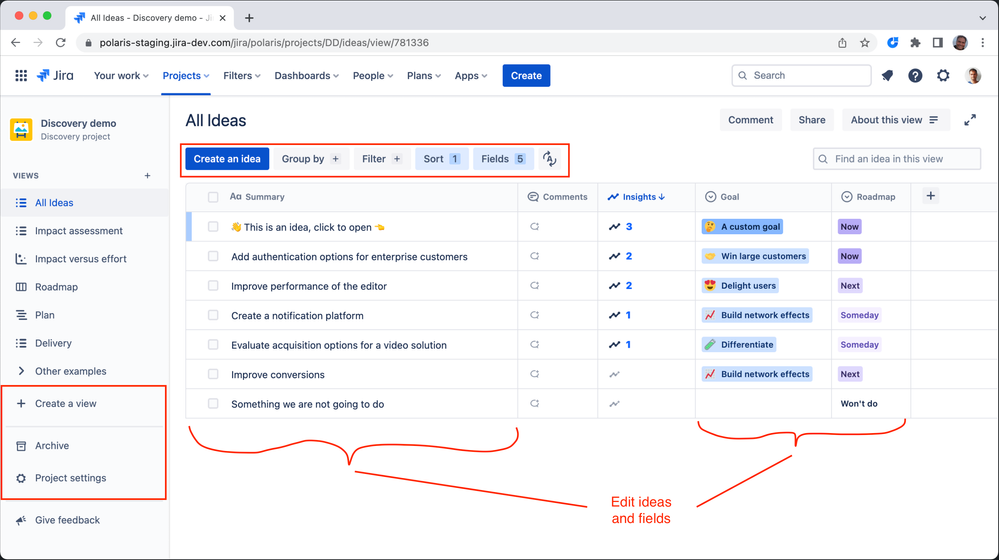Screen dimensions: 999x560
Task: Toggle the browser side panel icon
Action: [937, 43]
